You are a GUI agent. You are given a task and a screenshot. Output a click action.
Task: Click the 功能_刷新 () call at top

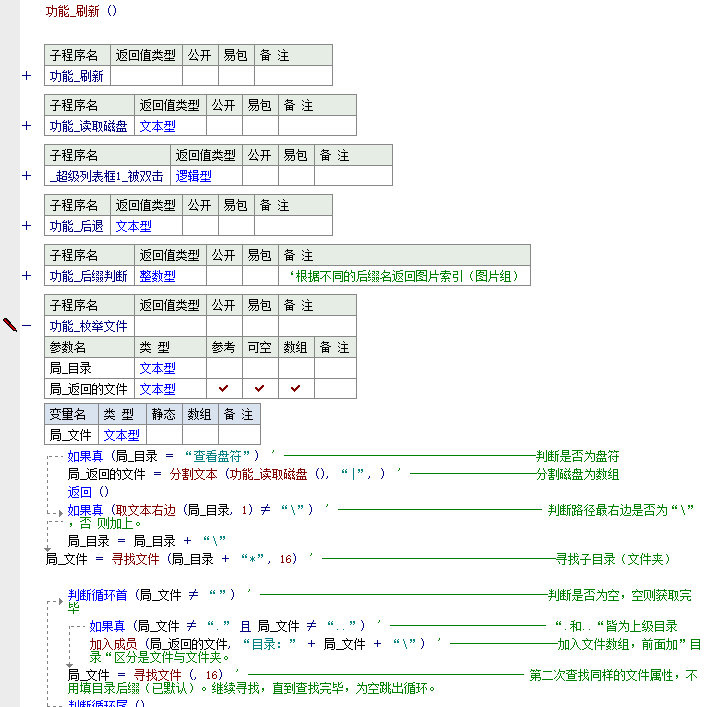[81, 11]
